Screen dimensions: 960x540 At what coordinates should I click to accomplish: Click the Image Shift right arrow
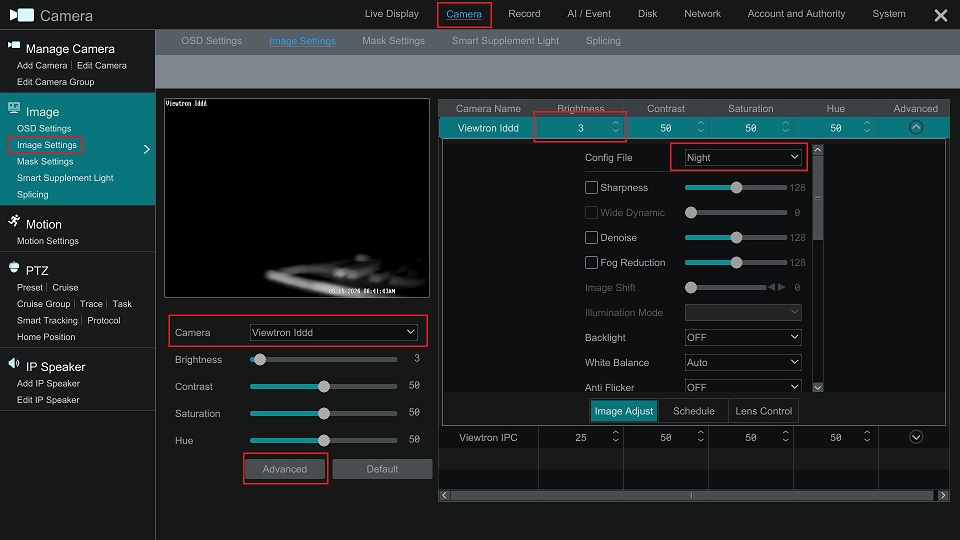pyautogui.click(x=781, y=287)
